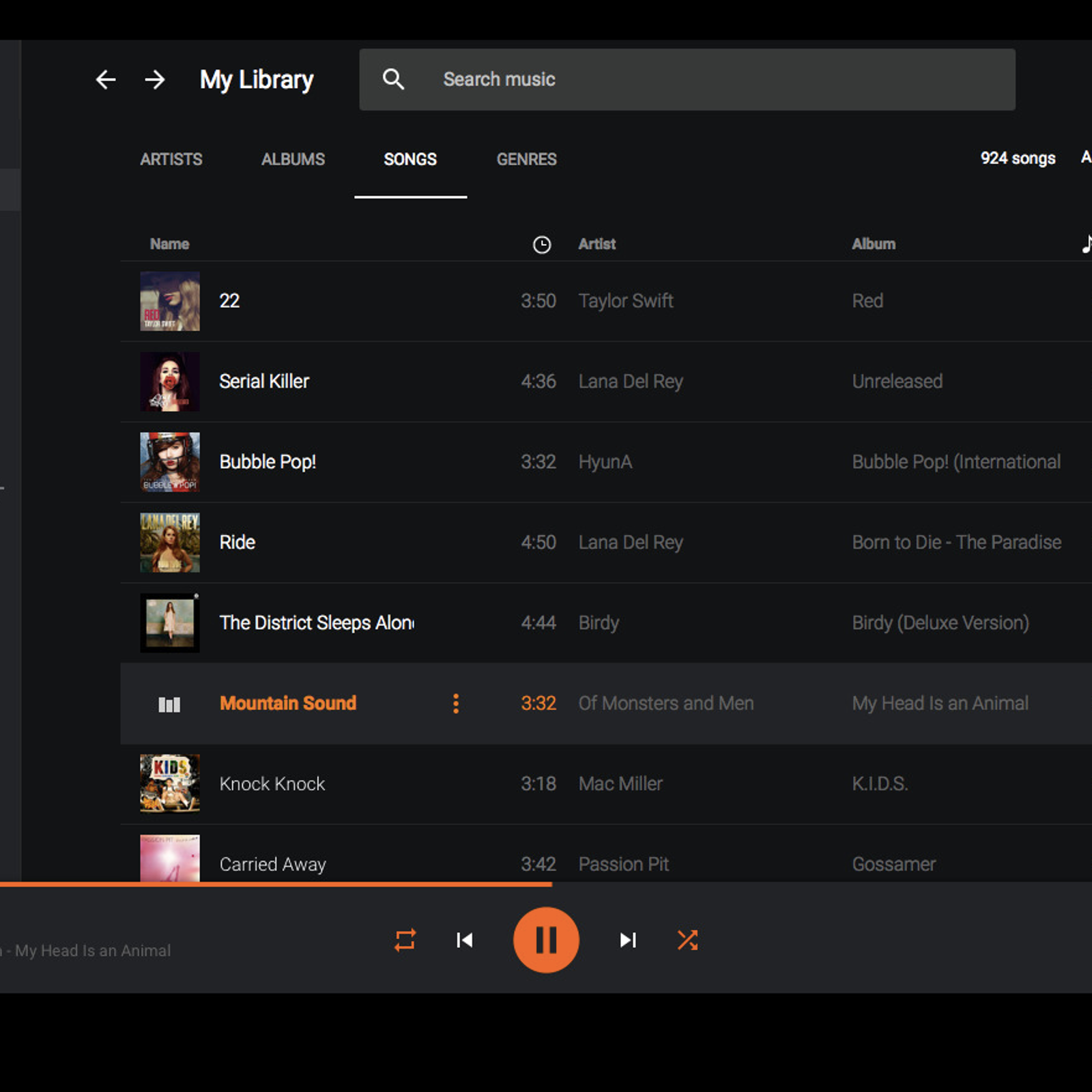
Task: Open Mountain Sound three-dot options menu
Action: (x=456, y=704)
